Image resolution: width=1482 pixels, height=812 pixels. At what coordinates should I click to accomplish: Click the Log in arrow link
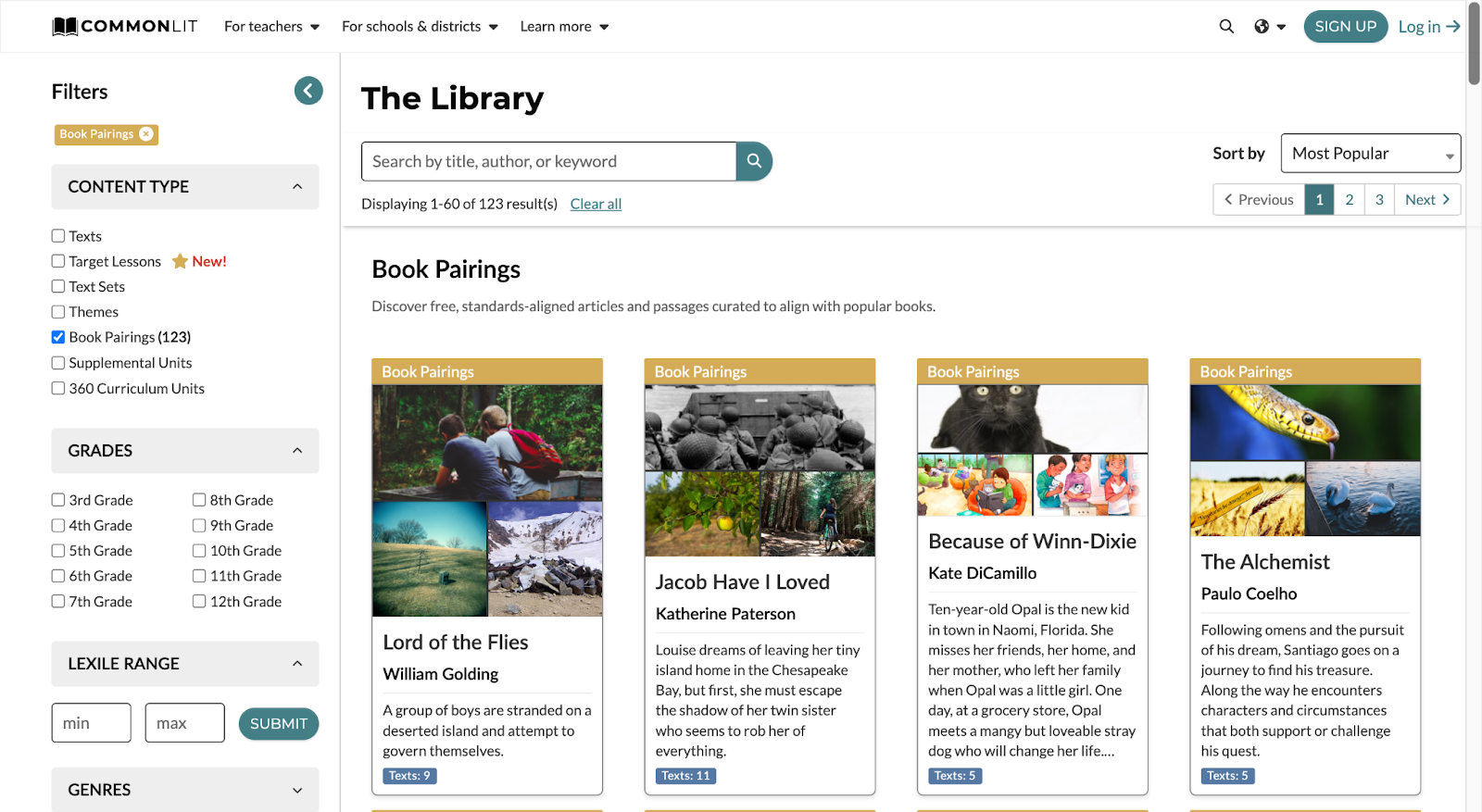(1429, 26)
